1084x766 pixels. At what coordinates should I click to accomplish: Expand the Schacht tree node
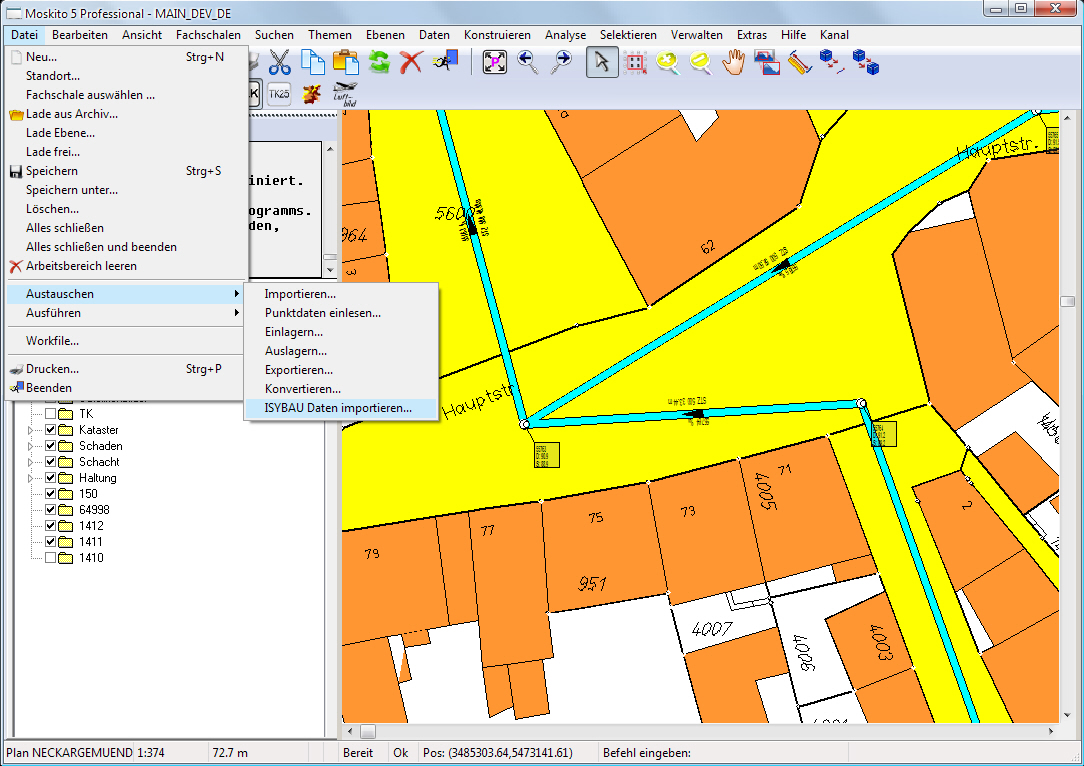coord(30,462)
